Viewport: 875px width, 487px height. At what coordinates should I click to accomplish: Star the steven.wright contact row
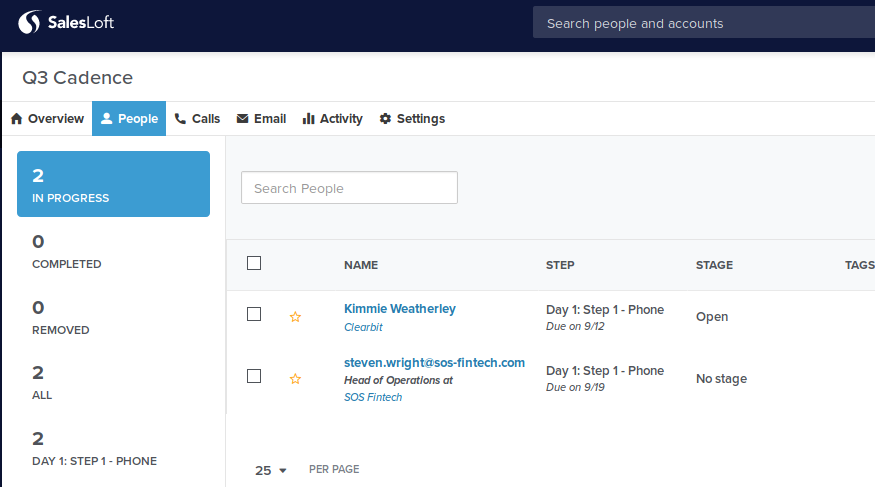point(295,379)
